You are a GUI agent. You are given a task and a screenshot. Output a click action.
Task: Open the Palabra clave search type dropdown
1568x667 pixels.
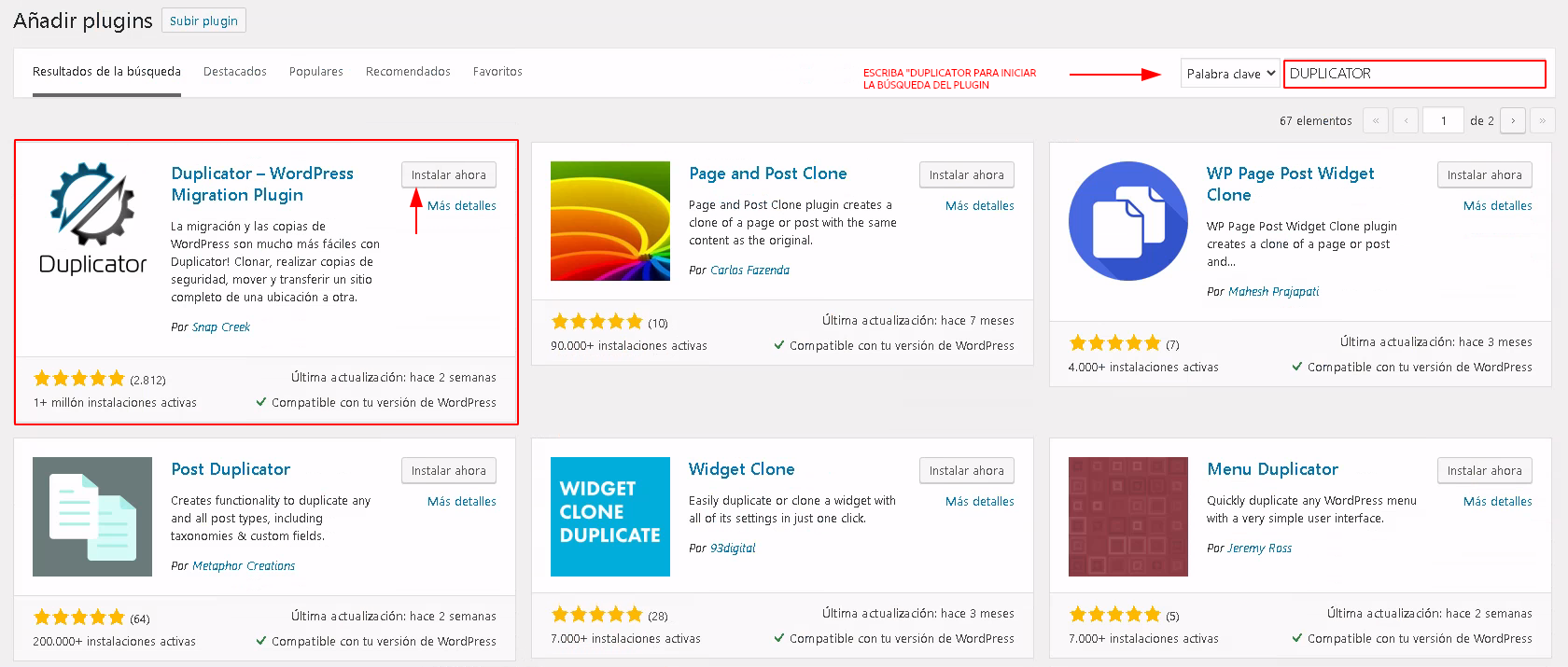1230,74
